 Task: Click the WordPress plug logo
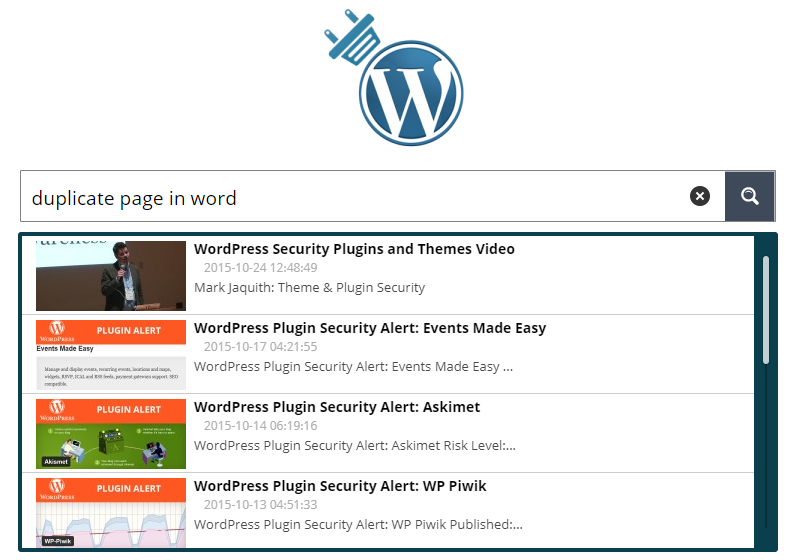394,77
